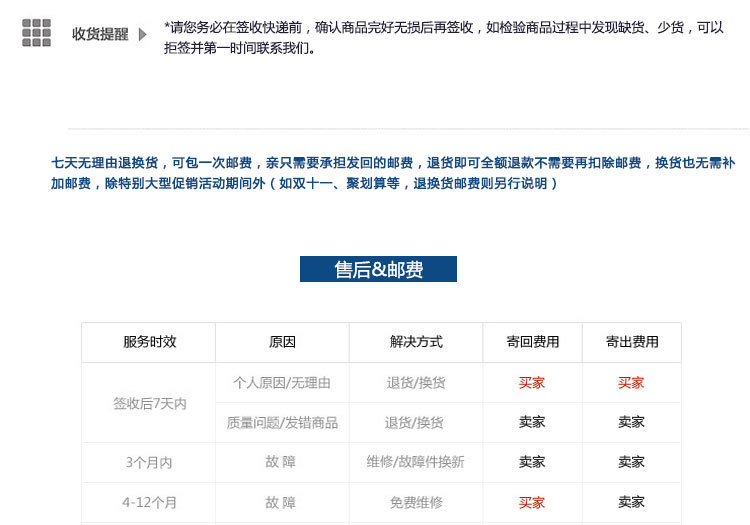Click red 买家 under 寄出费用 column
The image size is (750, 525).
click(x=631, y=383)
